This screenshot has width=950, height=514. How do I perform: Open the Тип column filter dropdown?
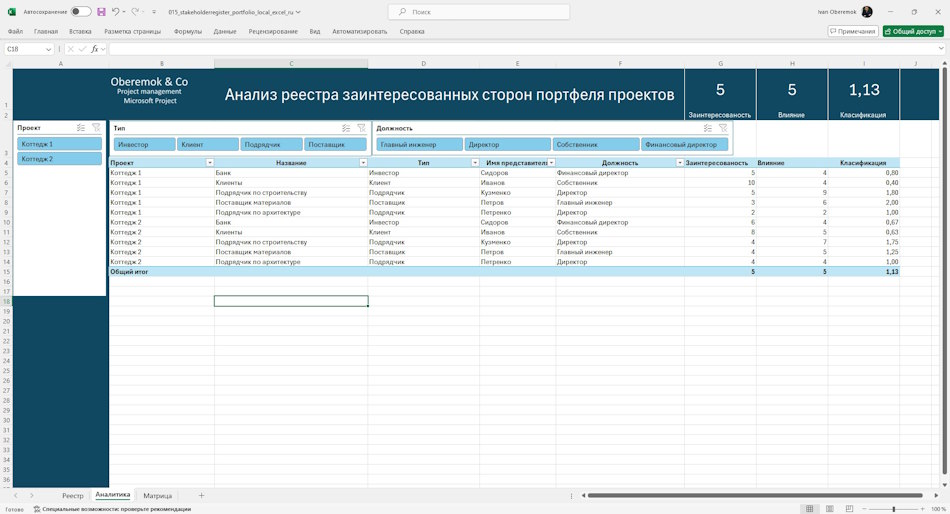coord(475,162)
